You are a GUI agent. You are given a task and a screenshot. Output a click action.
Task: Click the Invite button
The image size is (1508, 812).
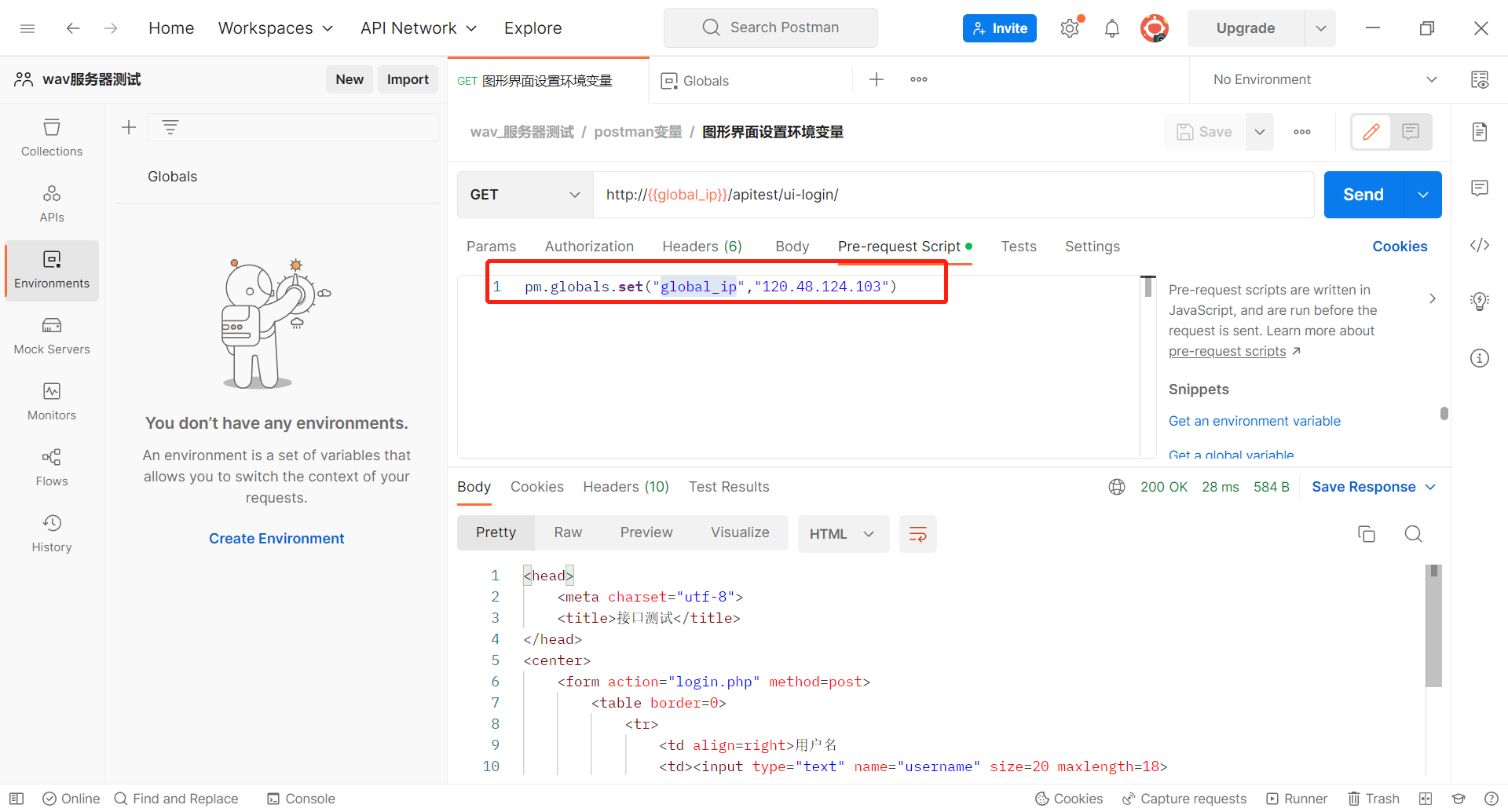1000,28
